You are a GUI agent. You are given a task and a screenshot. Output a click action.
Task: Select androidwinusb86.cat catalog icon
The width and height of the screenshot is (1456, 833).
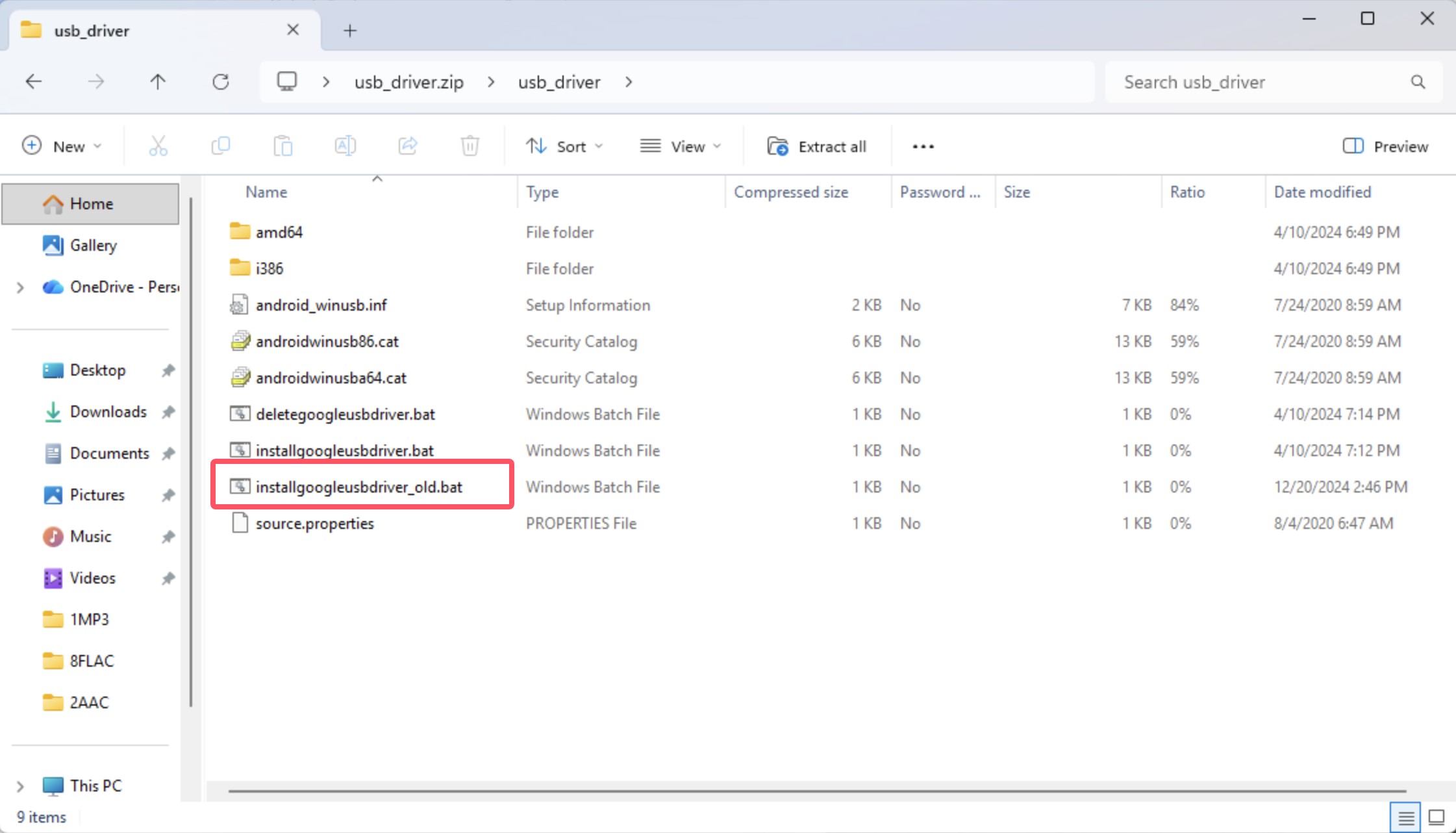(240, 341)
